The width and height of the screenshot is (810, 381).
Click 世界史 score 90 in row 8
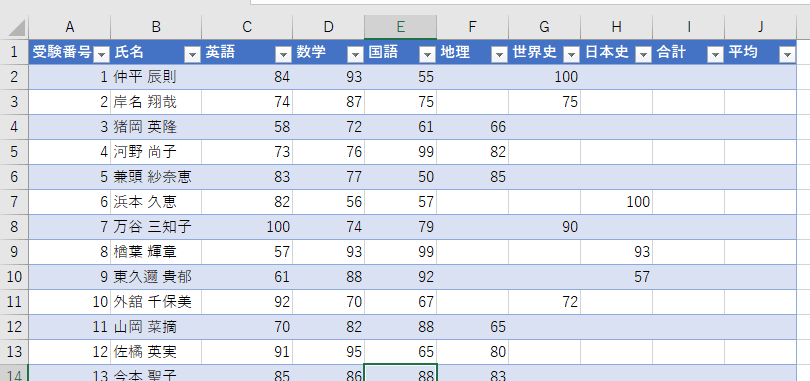(544, 227)
